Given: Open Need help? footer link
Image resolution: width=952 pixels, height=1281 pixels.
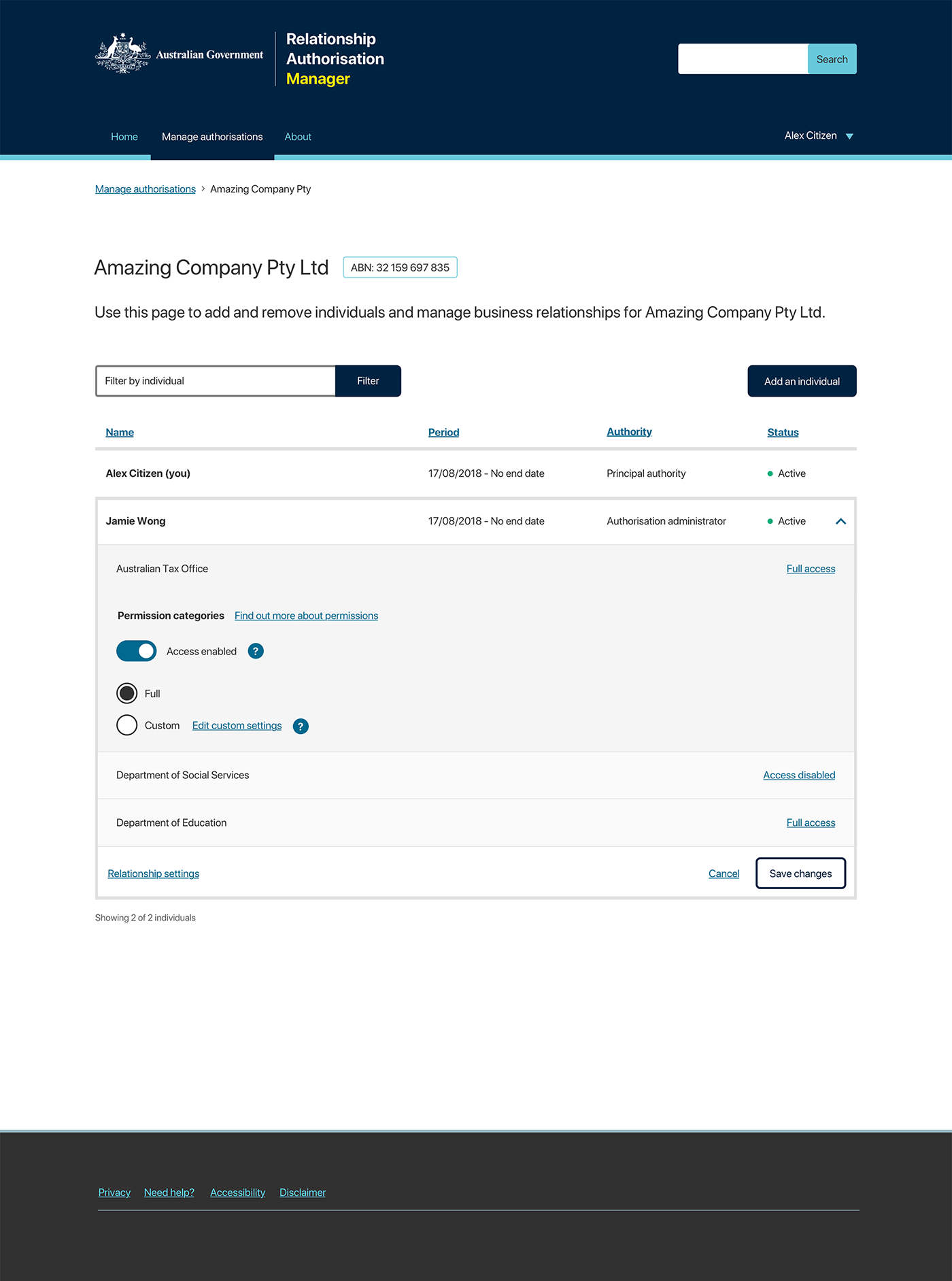Looking at the screenshot, I should tap(169, 1193).
